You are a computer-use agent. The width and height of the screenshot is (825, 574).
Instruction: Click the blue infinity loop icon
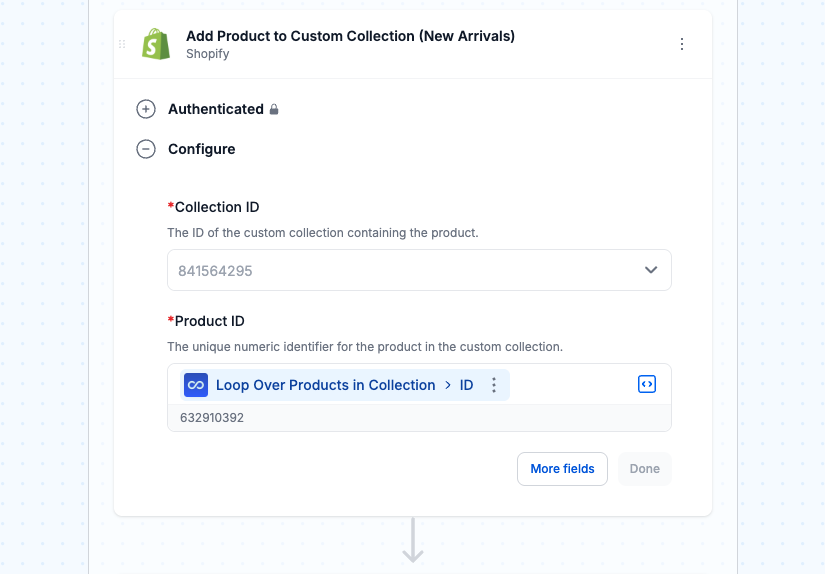196,385
